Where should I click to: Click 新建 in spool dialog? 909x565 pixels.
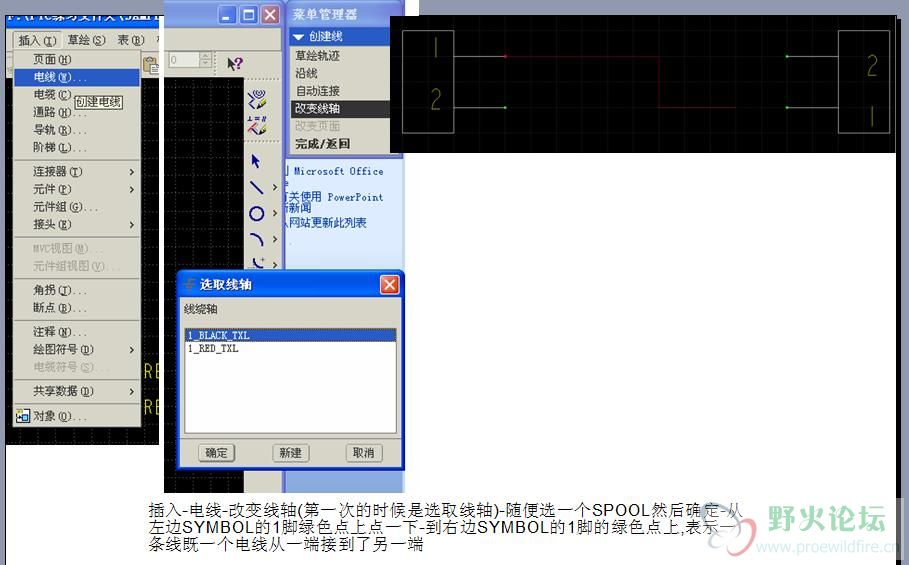tap(290, 453)
